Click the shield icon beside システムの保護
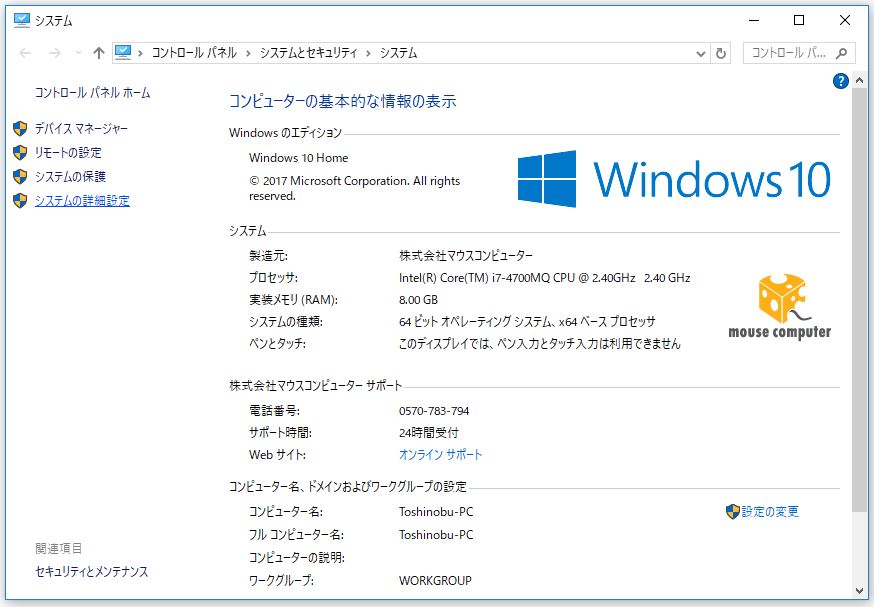The image size is (874, 607). [20, 177]
